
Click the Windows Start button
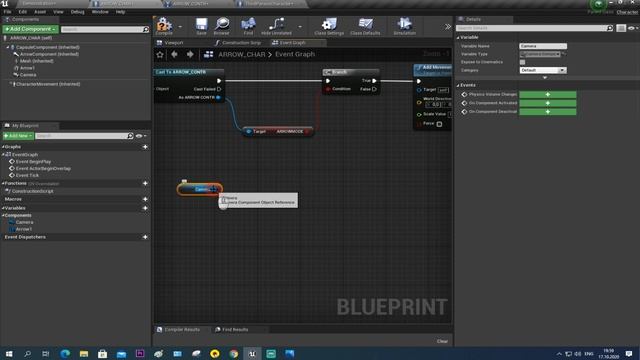(9, 353)
